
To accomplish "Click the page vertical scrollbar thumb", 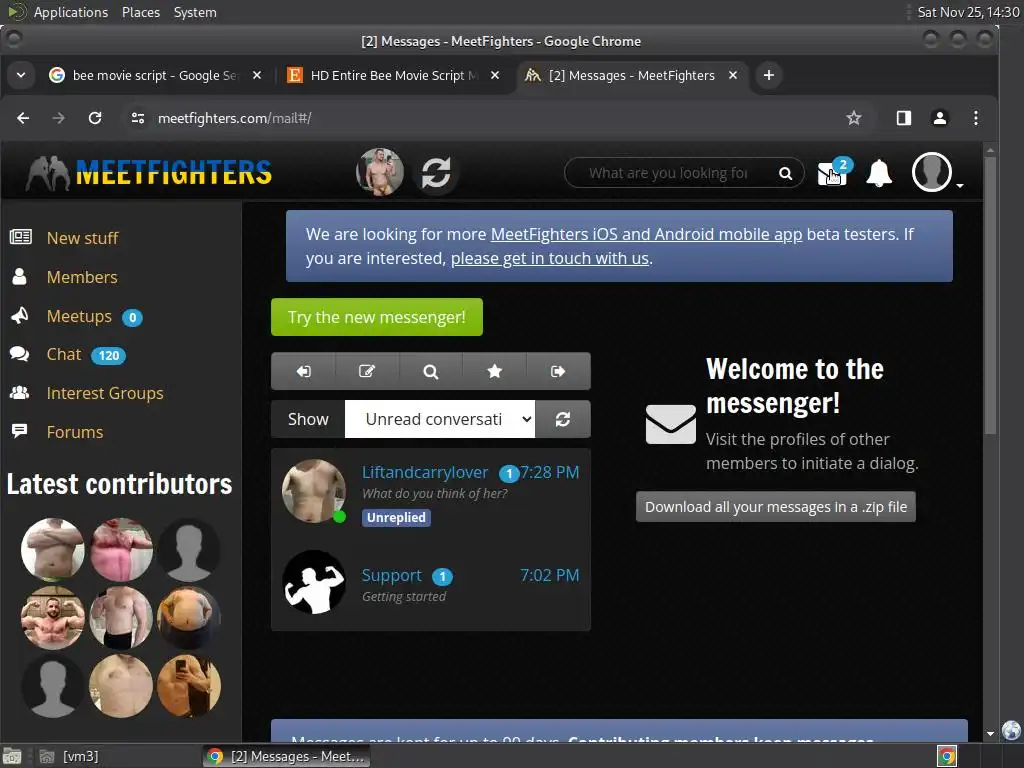I will tap(990, 295).
